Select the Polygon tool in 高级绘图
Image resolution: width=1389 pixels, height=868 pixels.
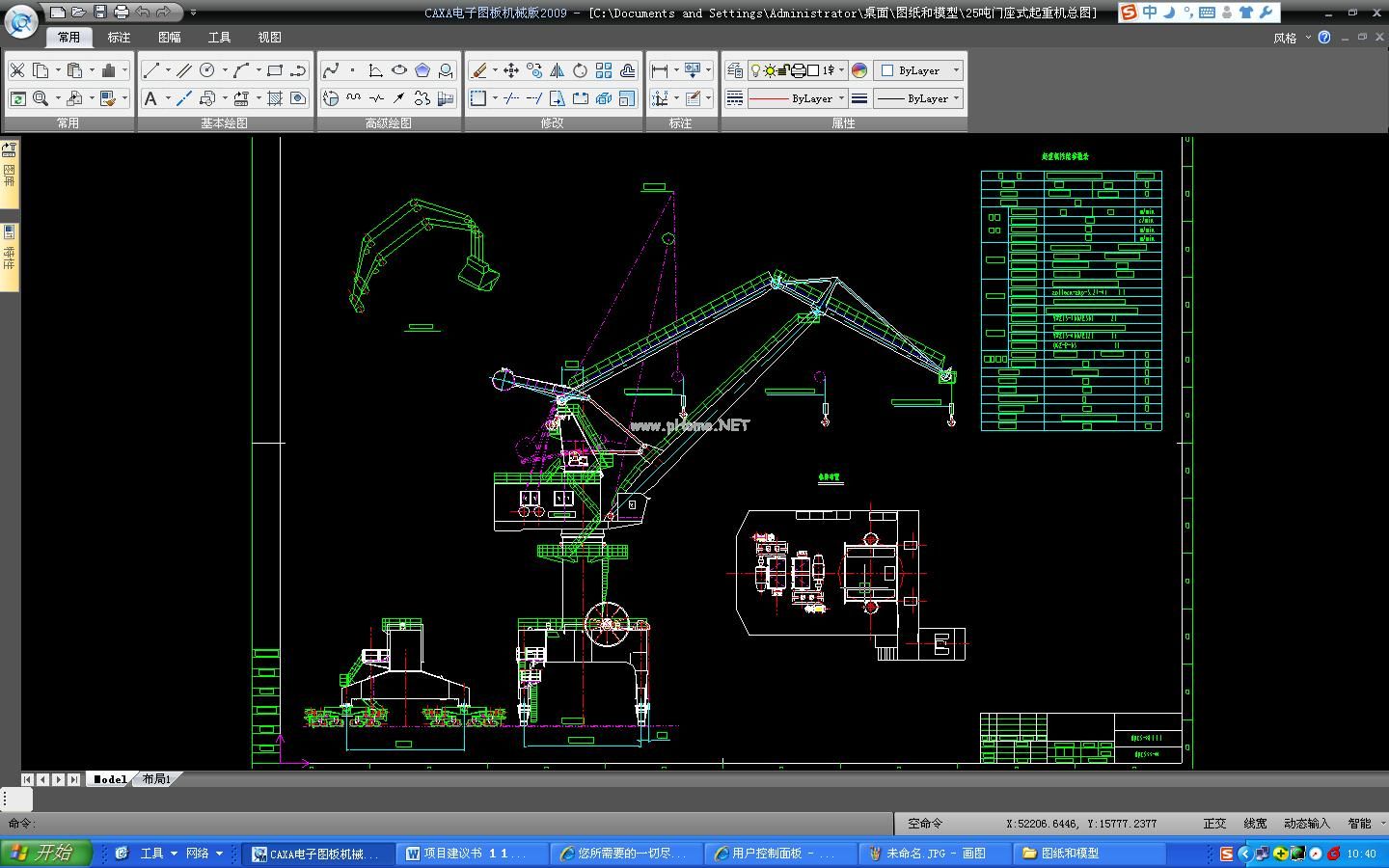click(x=422, y=70)
